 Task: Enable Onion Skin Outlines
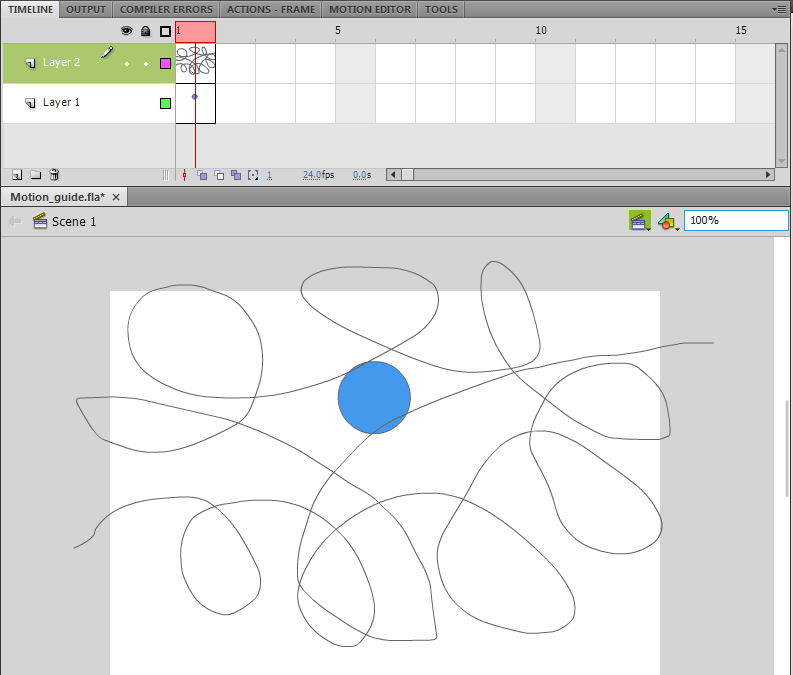(x=219, y=175)
